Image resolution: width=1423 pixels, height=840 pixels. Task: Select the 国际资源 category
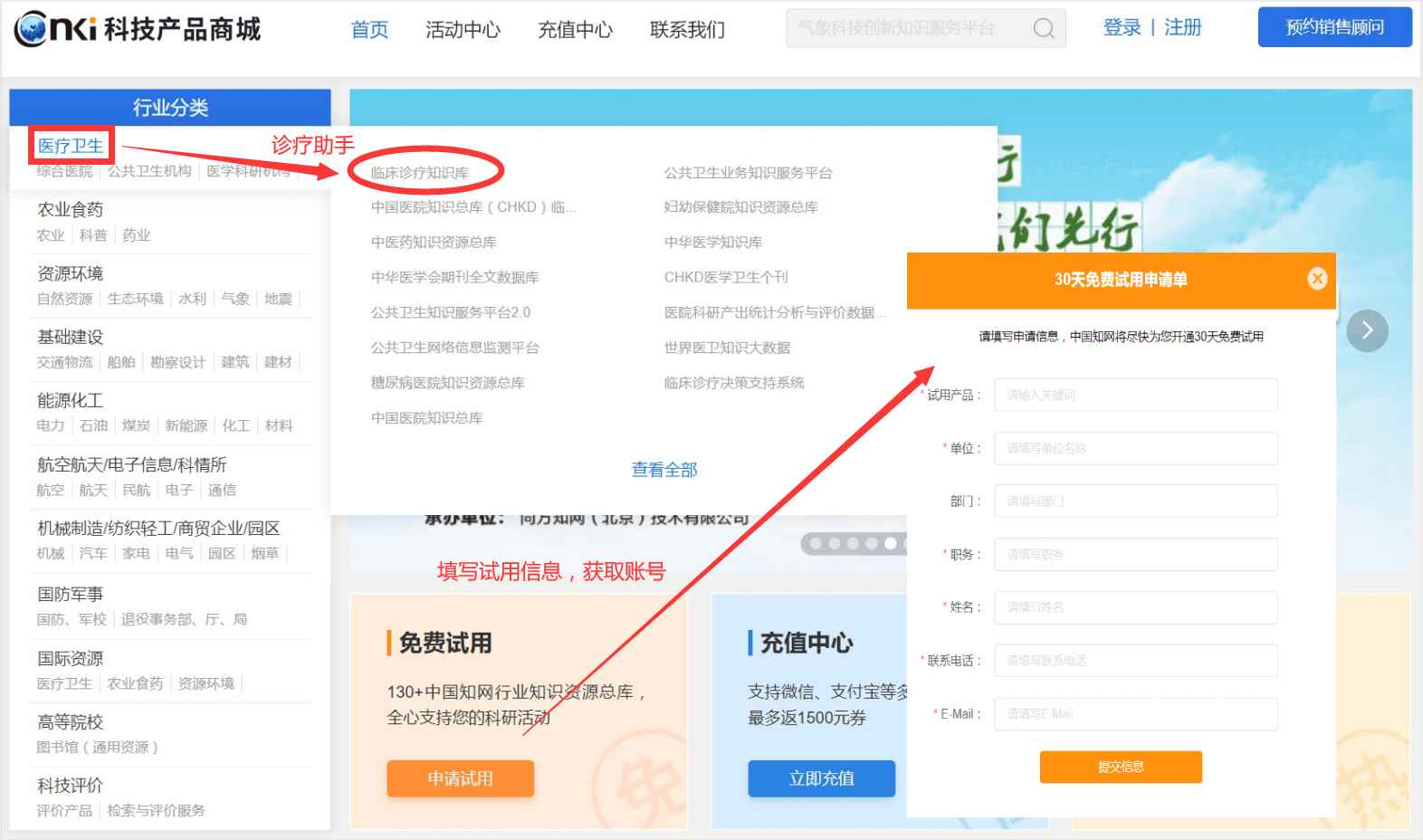pos(71,658)
